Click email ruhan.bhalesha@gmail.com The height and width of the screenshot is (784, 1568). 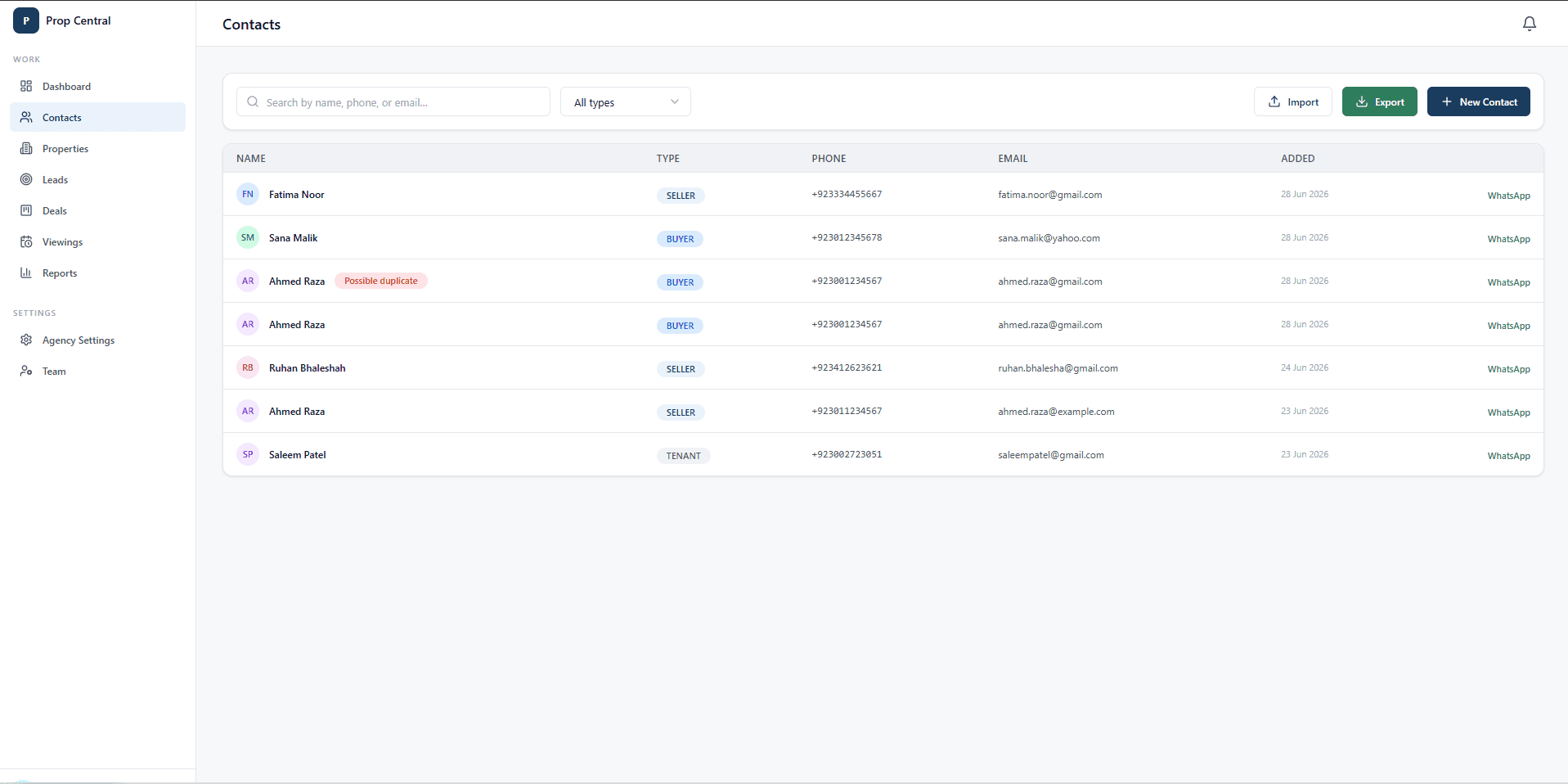point(1058,368)
